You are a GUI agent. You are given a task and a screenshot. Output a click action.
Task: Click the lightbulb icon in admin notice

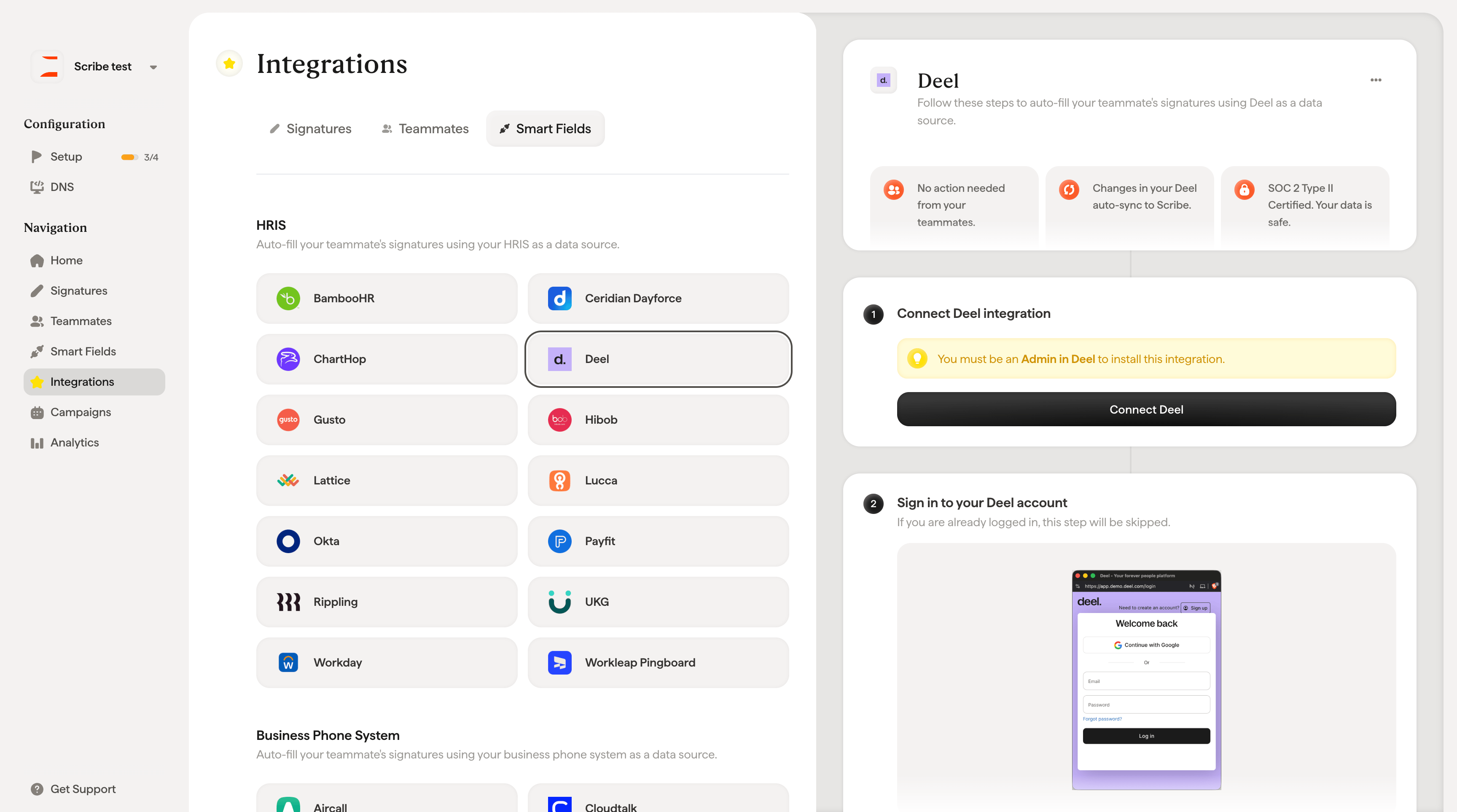(917, 358)
